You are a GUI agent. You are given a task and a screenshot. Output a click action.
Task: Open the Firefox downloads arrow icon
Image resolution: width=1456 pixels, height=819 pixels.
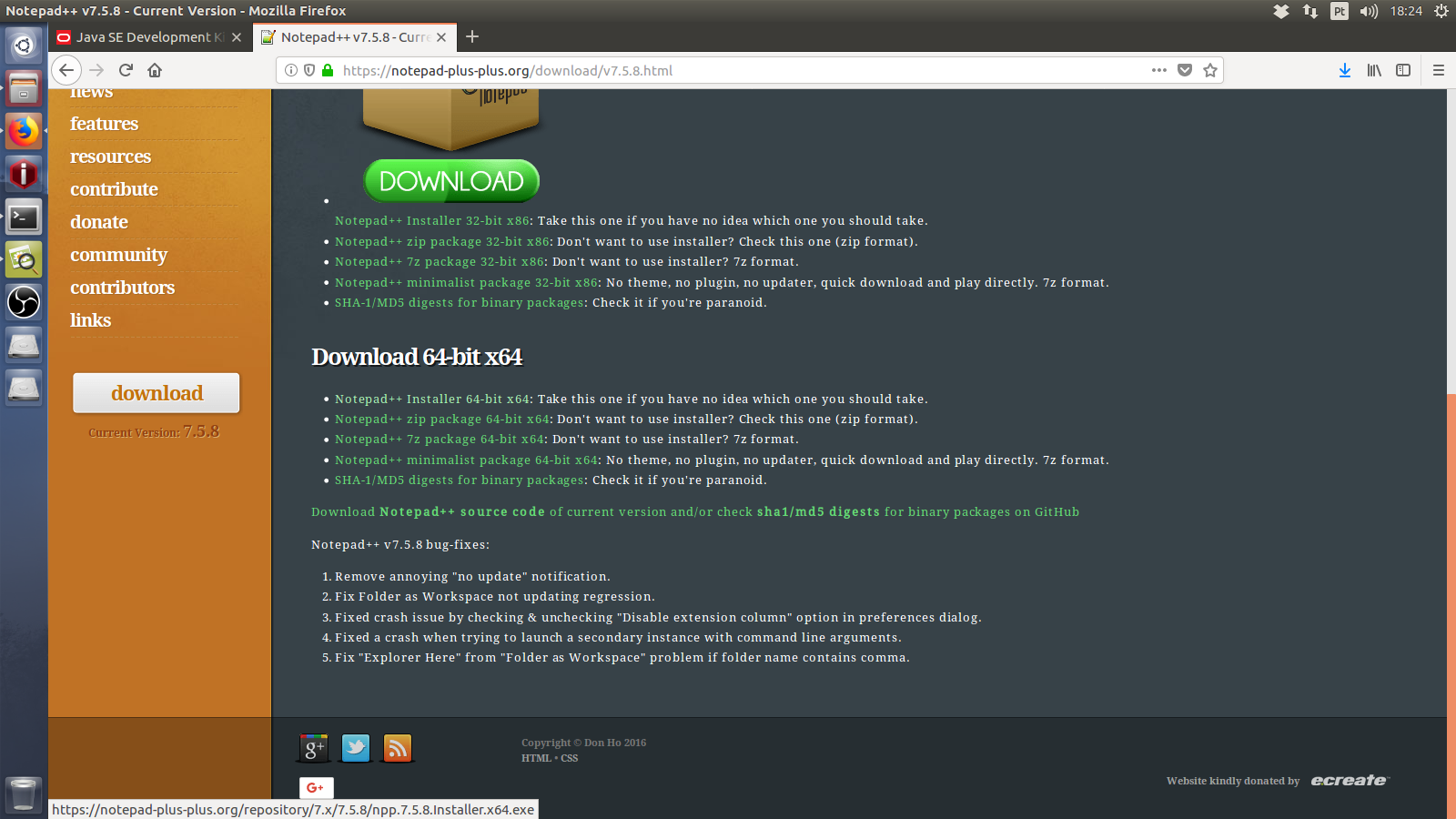pos(1344,70)
